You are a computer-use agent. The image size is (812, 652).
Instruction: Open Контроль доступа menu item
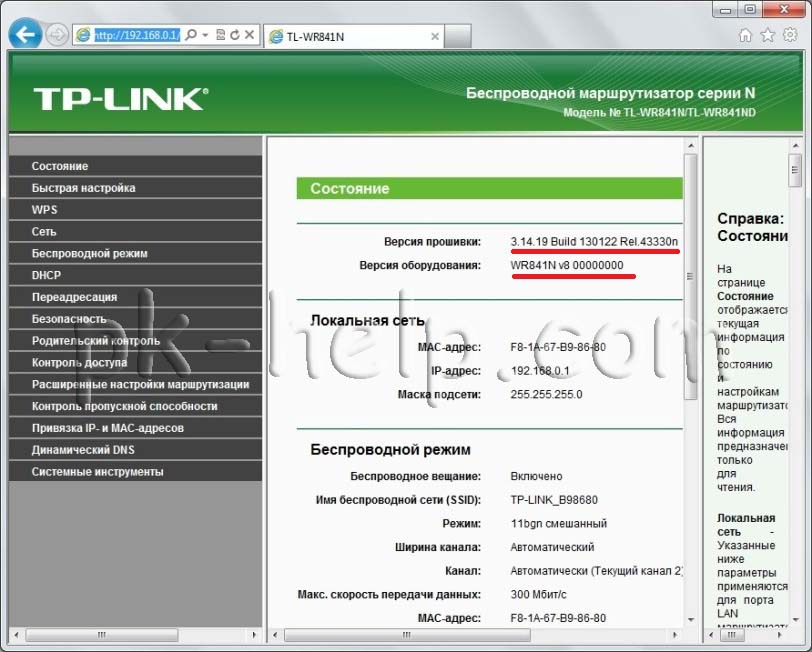136,363
